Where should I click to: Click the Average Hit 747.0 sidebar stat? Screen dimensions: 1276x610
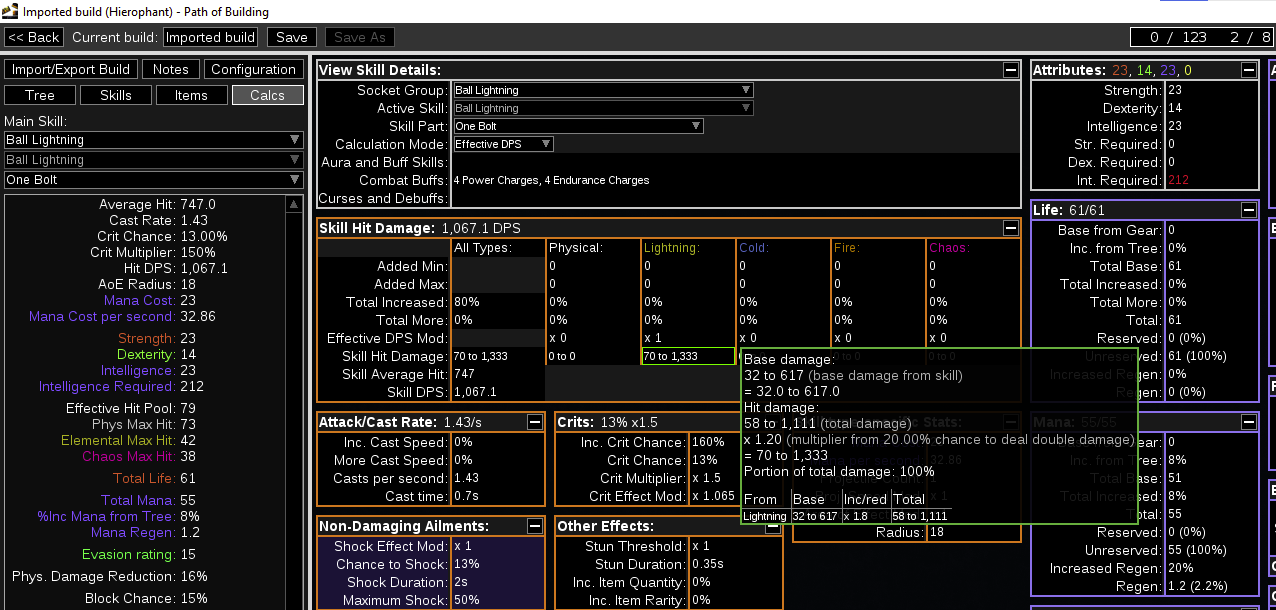point(157,204)
